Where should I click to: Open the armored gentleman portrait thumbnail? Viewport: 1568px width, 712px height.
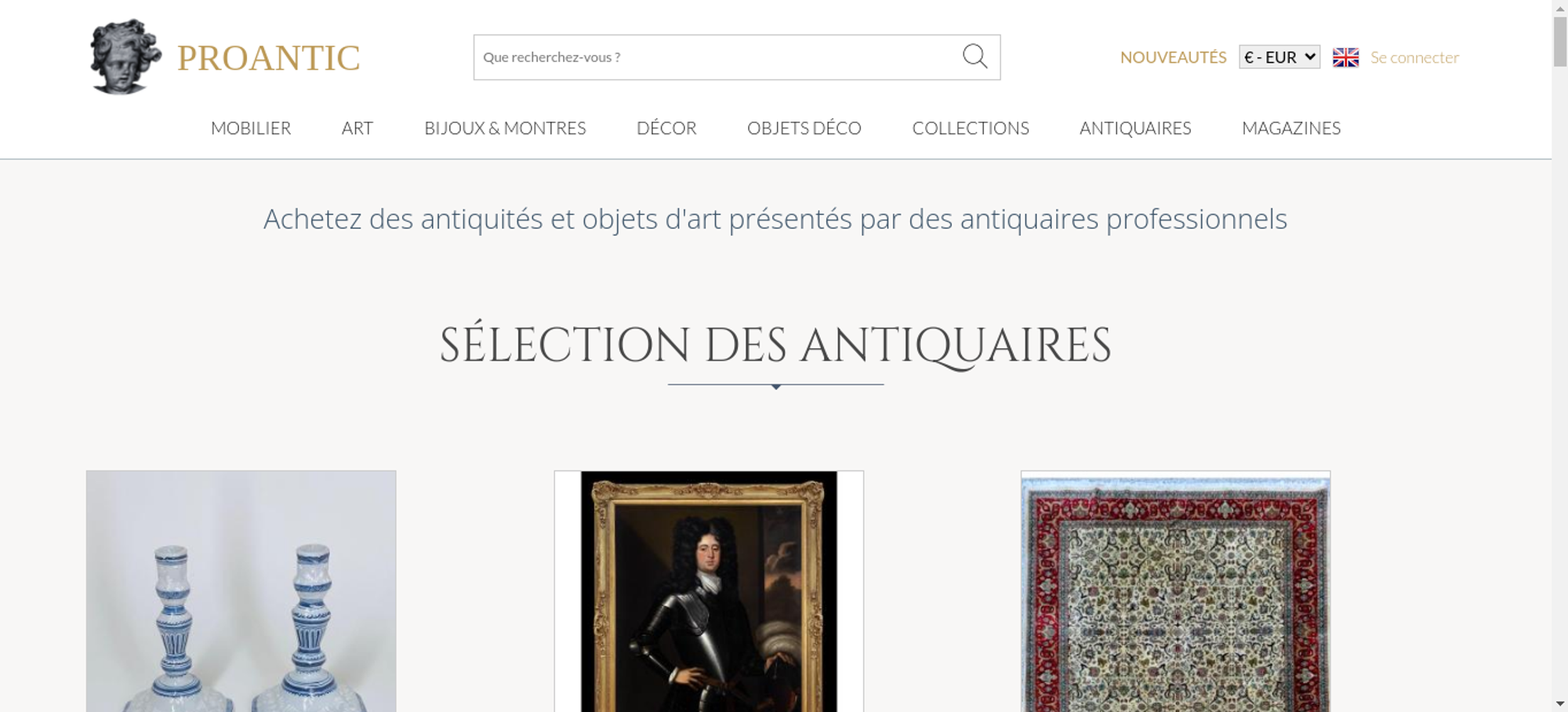[x=709, y=591]
